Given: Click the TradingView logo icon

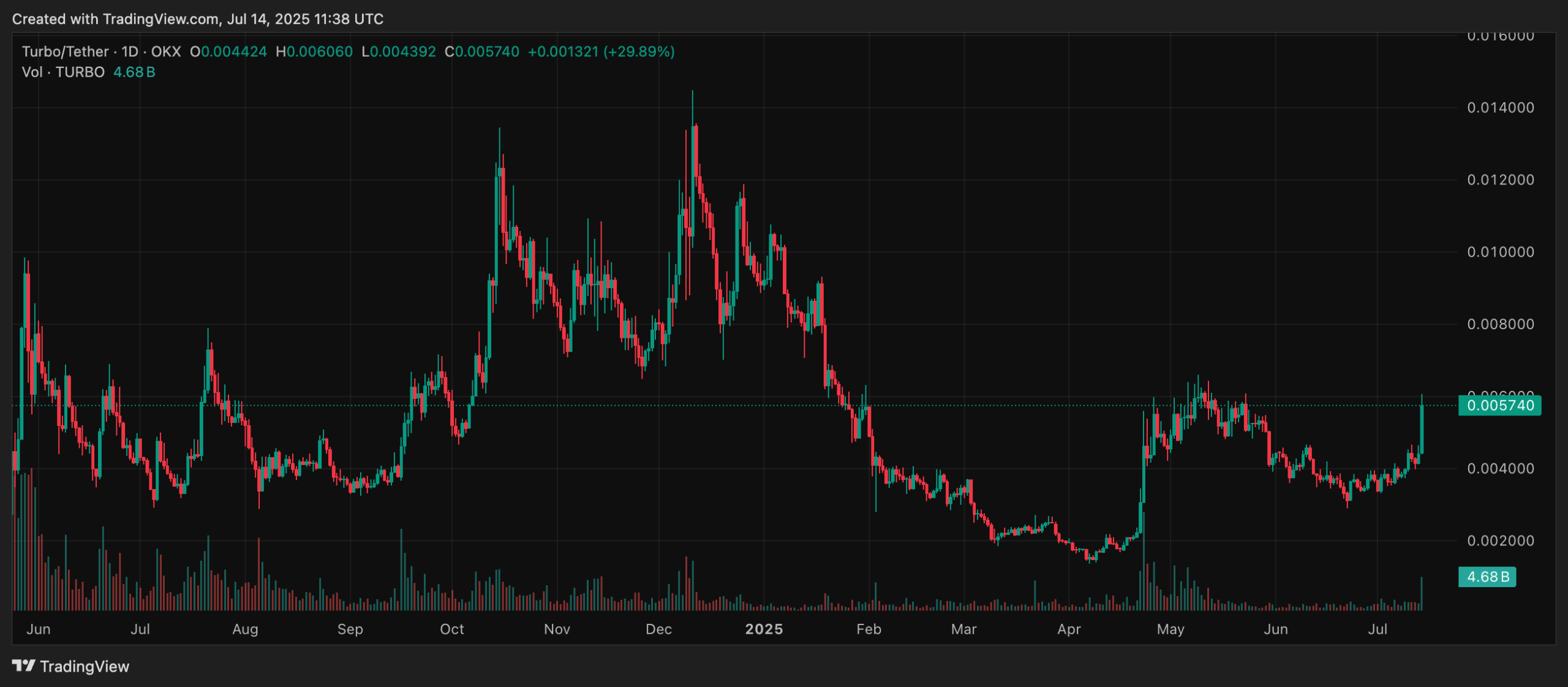Looking at the screenshot, I should [24, 666].
